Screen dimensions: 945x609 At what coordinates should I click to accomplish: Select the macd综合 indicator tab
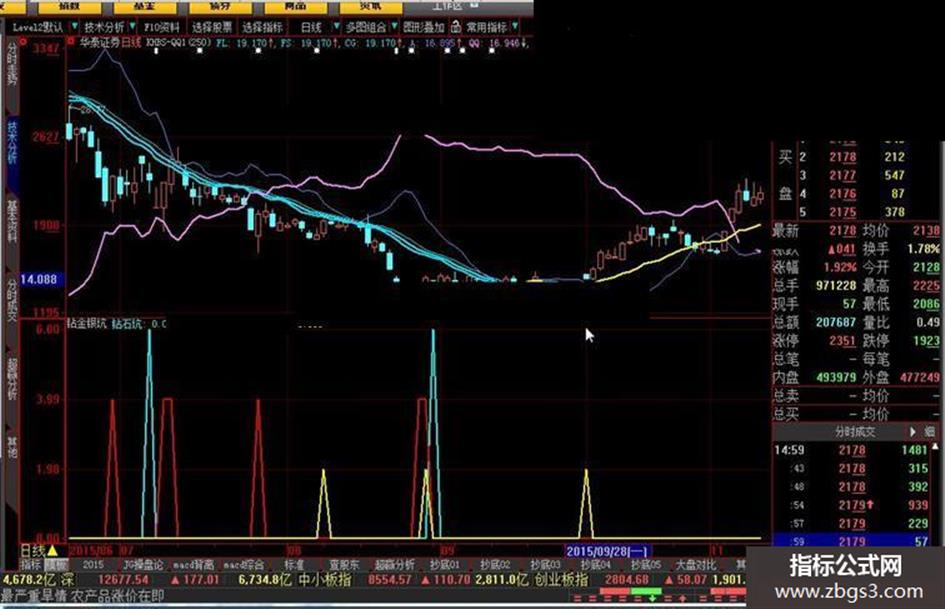pyautogui.click(x=243, y=565)
